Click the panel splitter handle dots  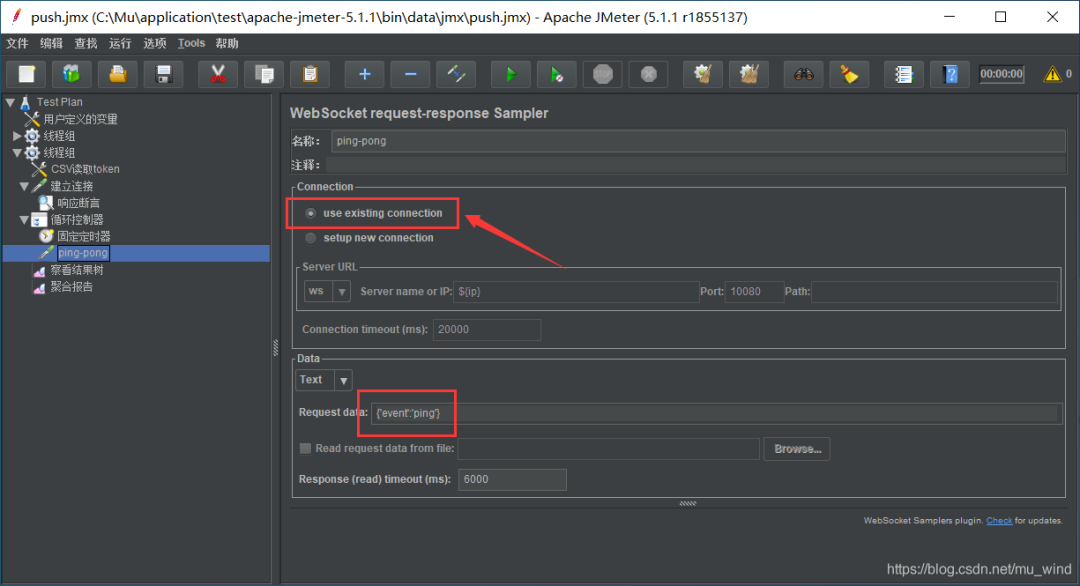pos(276,348)
